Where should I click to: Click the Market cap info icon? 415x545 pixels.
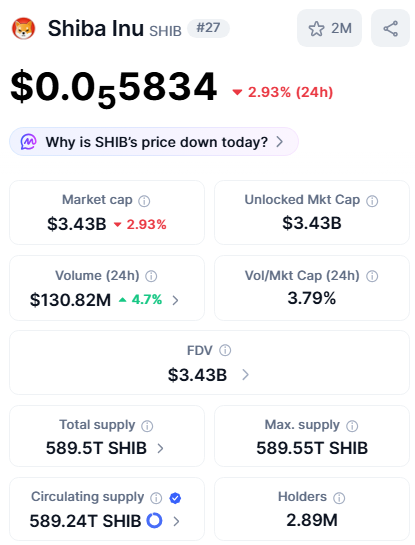point(144,201)
